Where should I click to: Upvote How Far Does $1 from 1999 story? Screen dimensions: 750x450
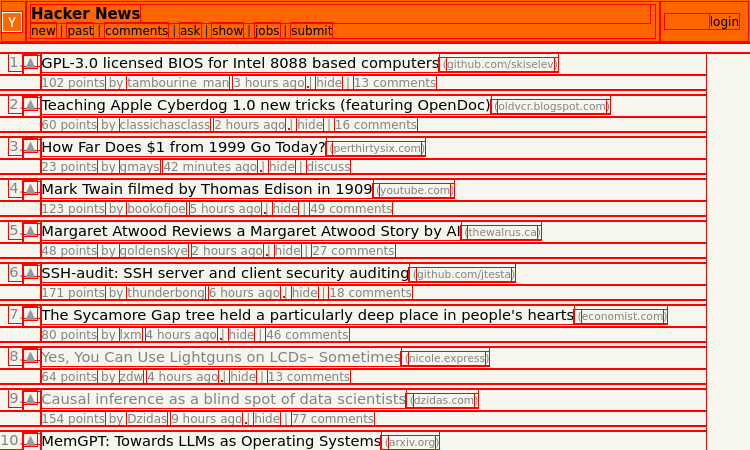[31, 146]
